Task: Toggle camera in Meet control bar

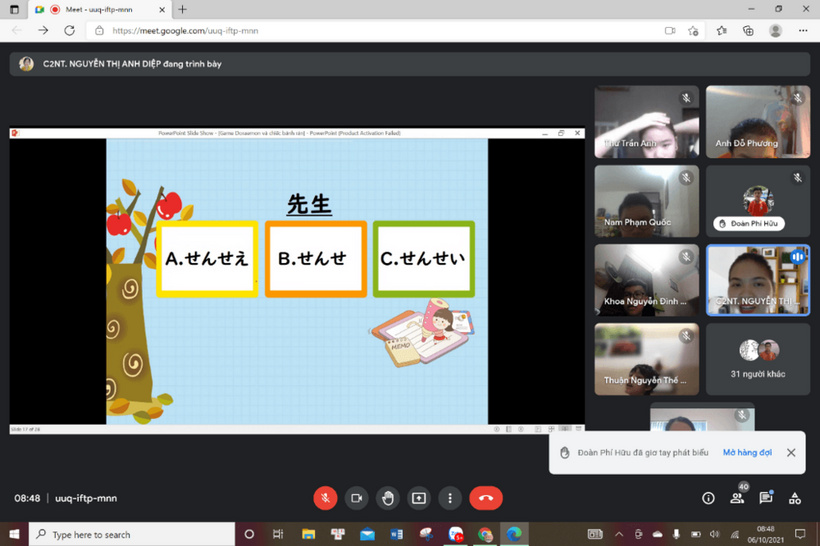Action: tap(356, 498)
